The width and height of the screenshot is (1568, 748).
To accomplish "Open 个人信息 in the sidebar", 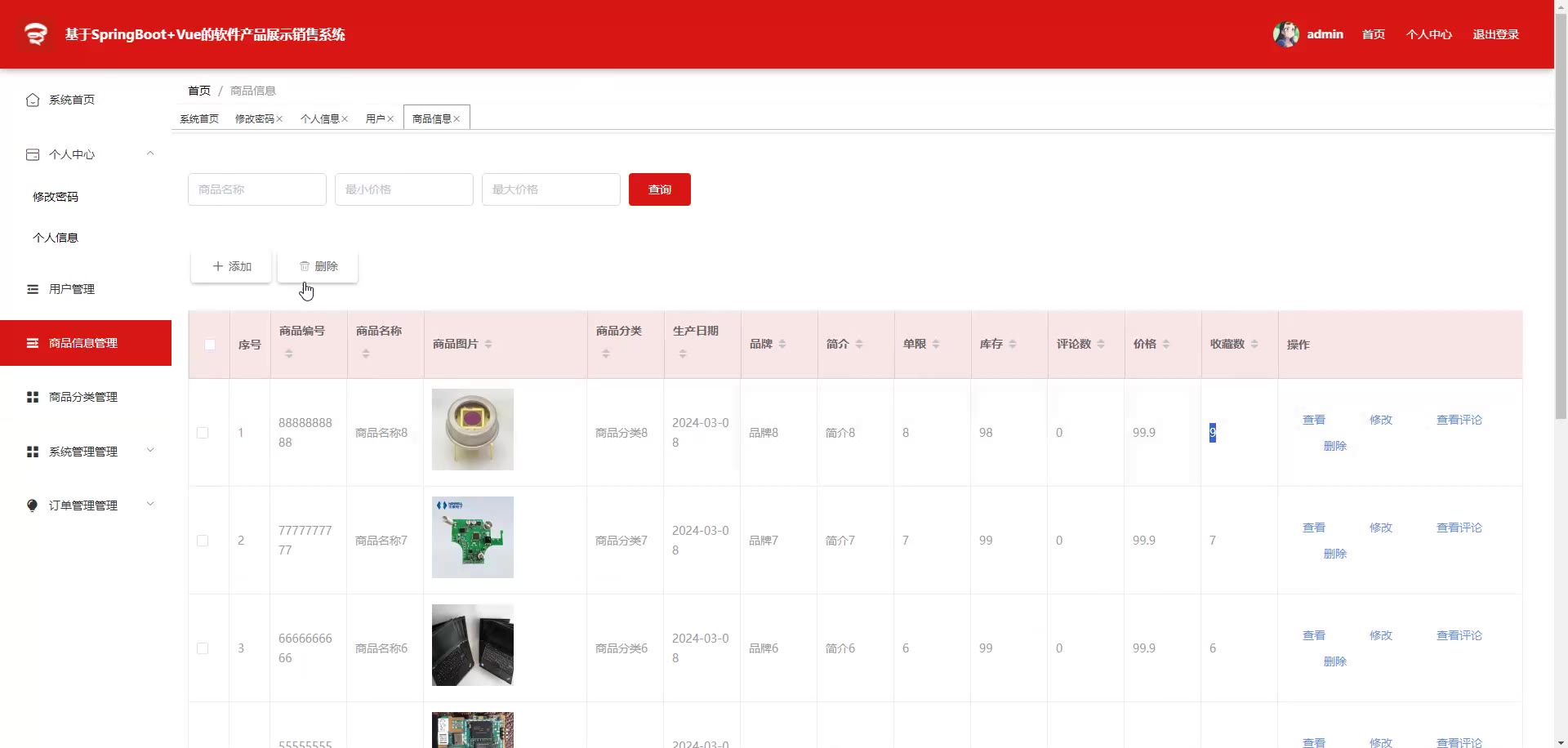I will (x=56, y=238).
